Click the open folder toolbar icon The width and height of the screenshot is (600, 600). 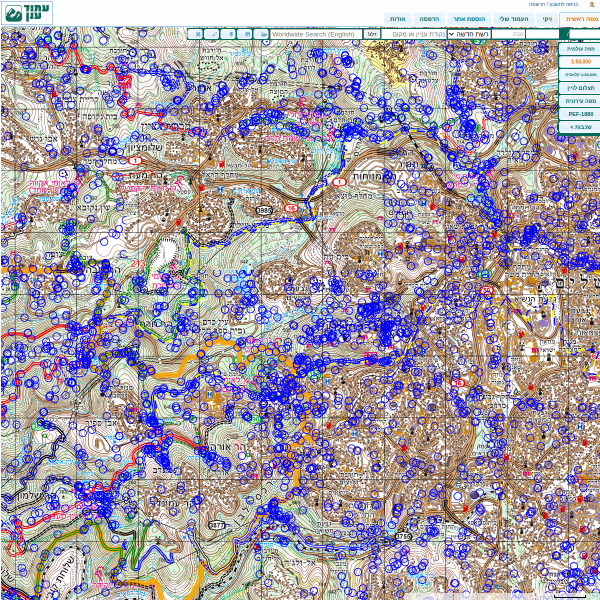click(261, 34)
